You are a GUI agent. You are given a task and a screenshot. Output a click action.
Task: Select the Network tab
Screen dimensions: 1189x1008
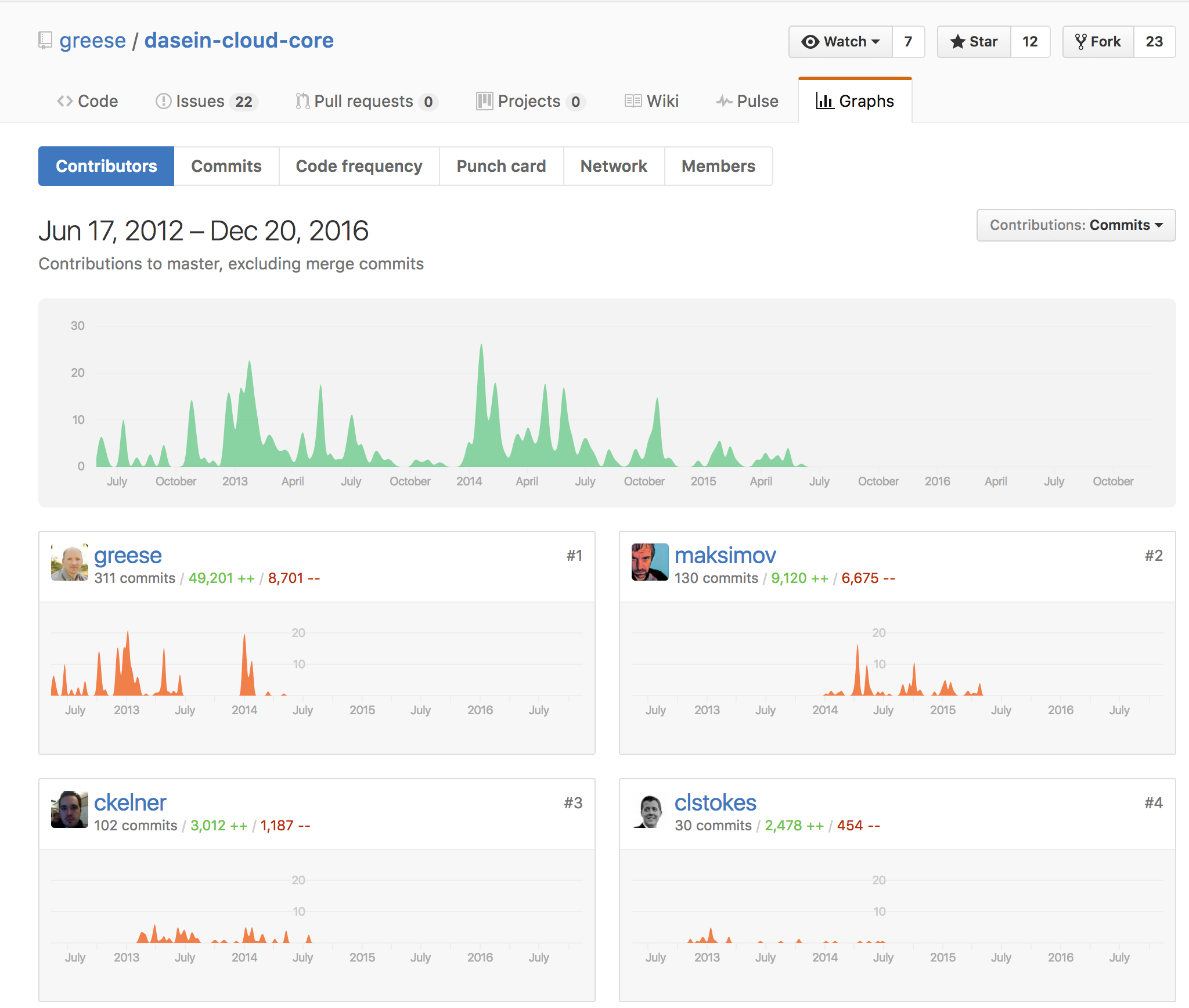[614, 166]
